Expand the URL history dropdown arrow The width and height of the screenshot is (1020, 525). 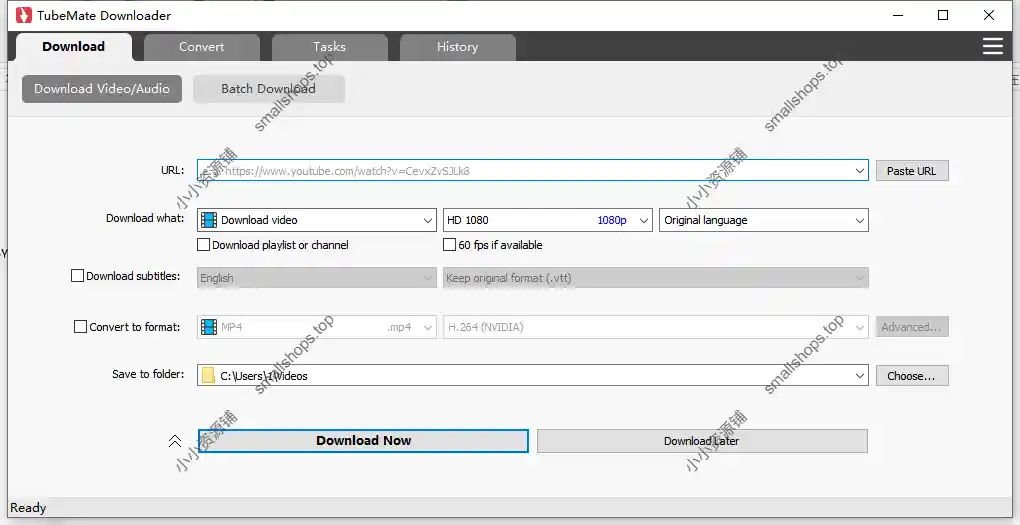pyautogui.click(x=859, y=171)
